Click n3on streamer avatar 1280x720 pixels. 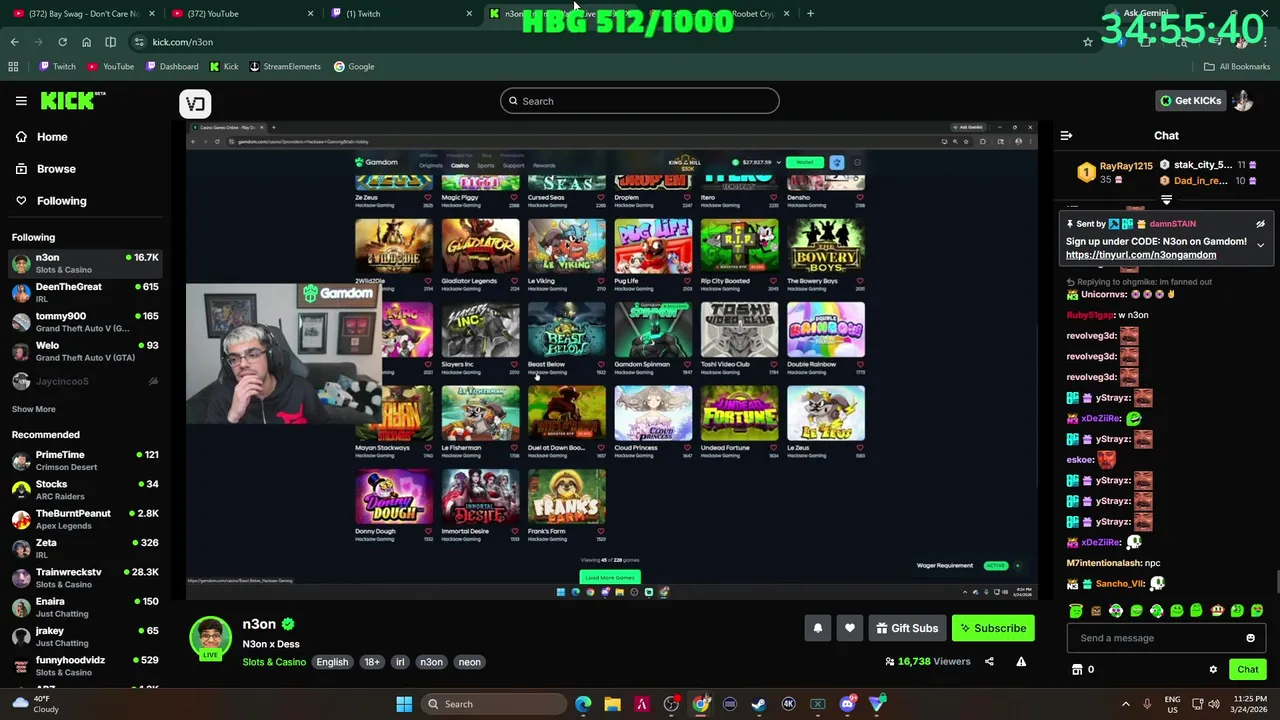pos(210,638)
